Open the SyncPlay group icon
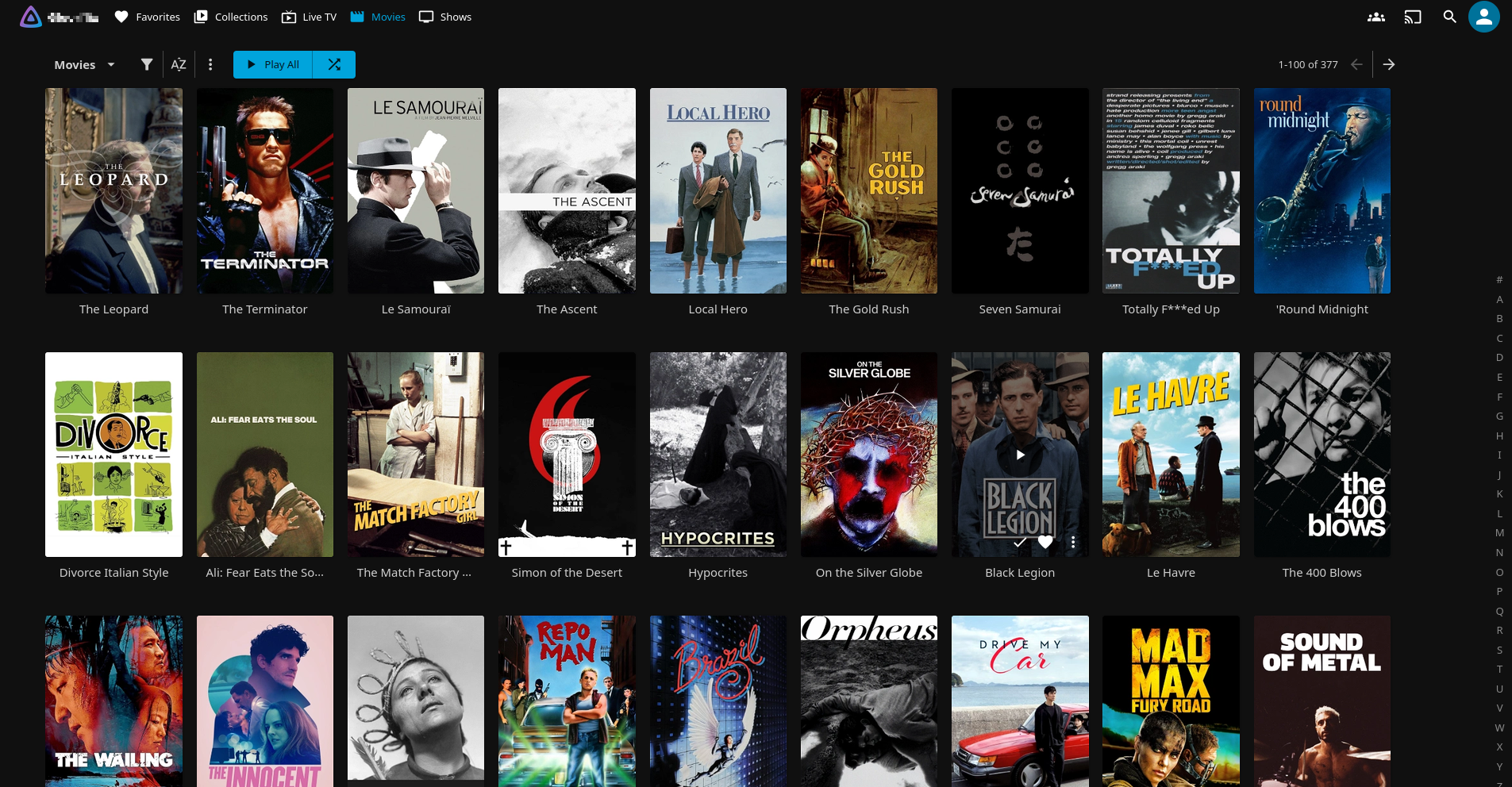Viewport: 1512px width, 787px height. (1376, 17)
